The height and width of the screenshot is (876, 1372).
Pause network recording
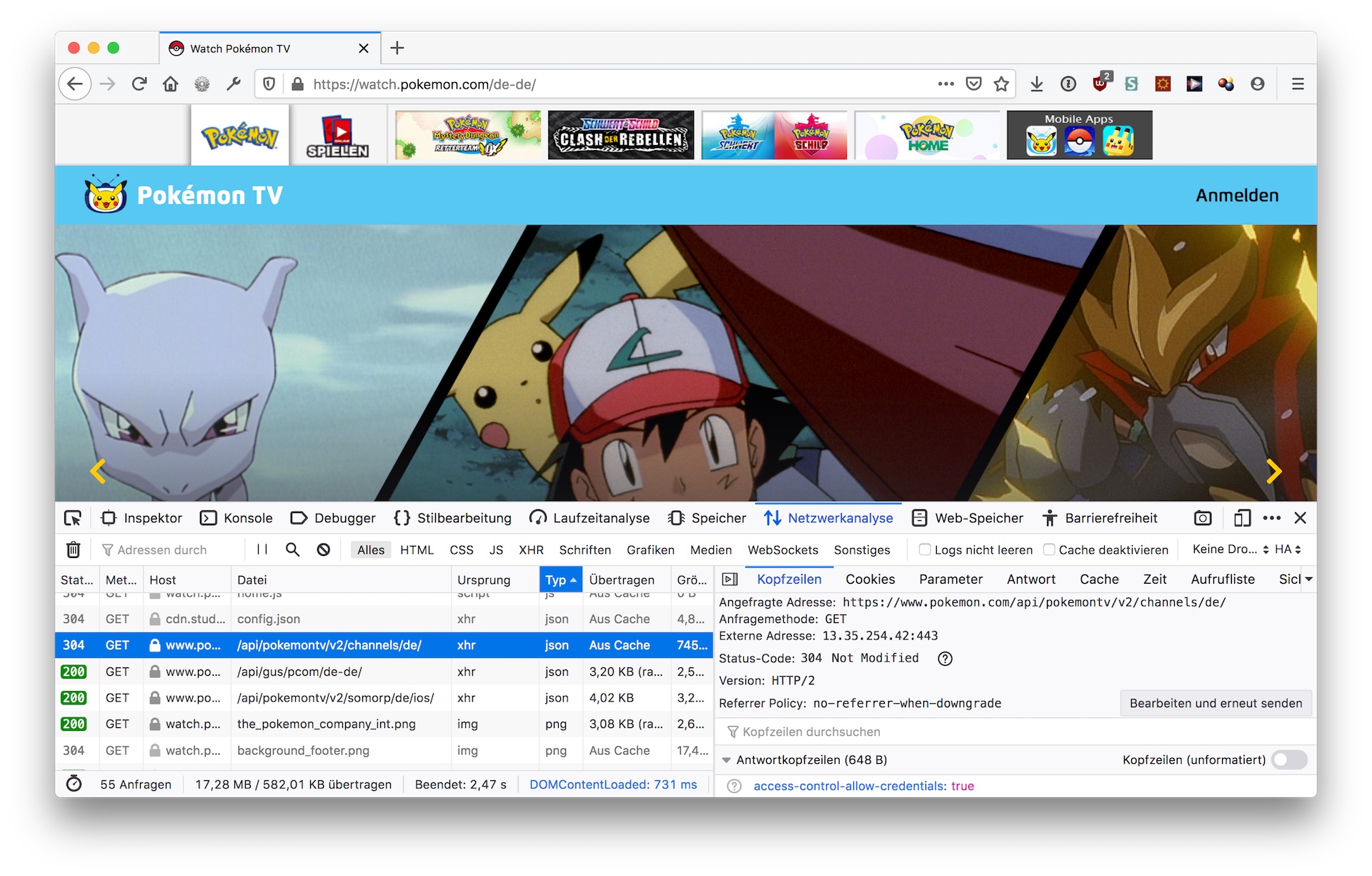(x=262, y=549)
